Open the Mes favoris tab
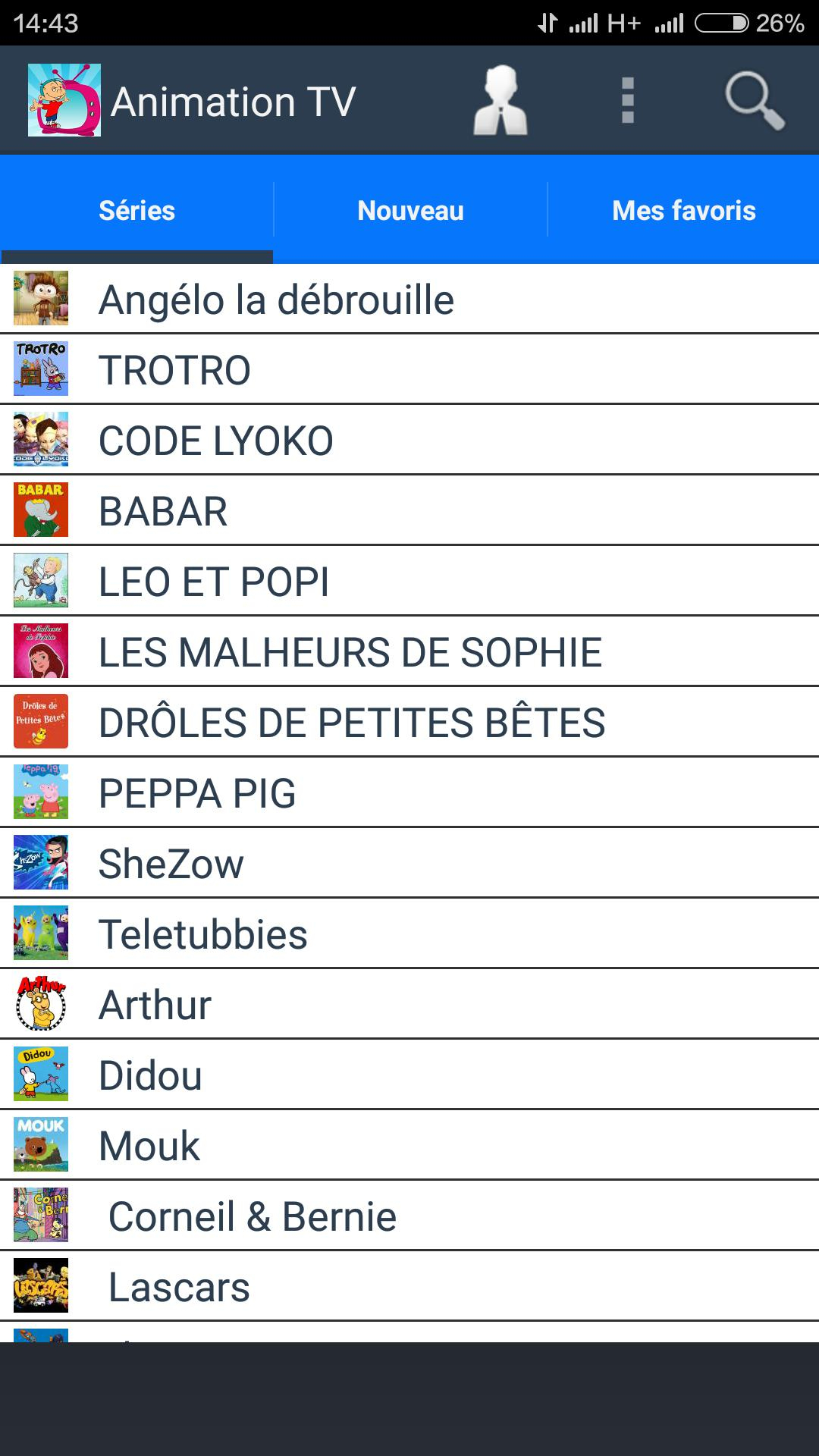This screenshot has width=819, height=1456. [683, 210]
